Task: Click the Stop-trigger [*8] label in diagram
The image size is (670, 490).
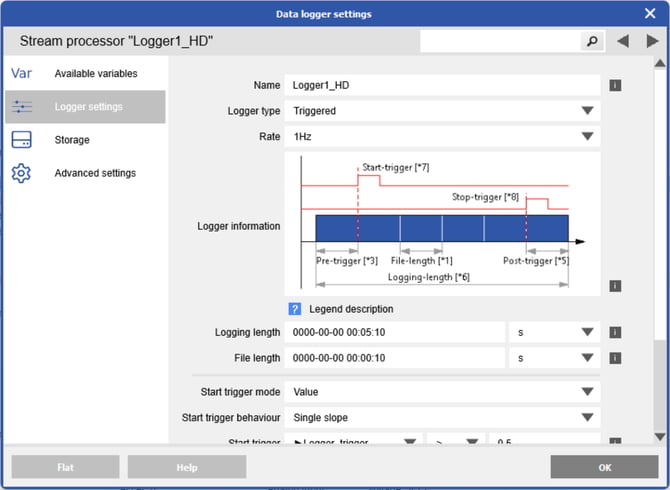Action: click(x=485, y=197)
